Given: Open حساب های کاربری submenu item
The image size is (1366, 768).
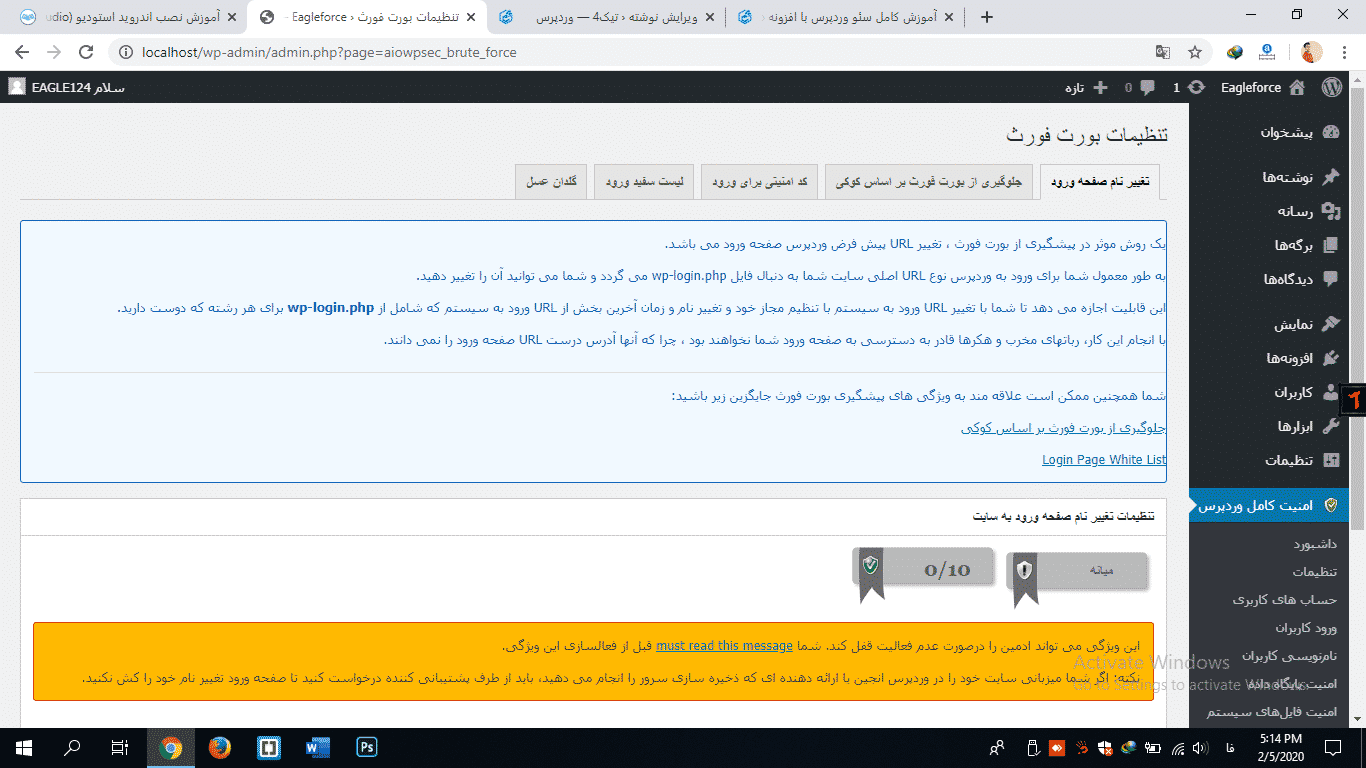Looking at the screenshot, I should 1285,600.
